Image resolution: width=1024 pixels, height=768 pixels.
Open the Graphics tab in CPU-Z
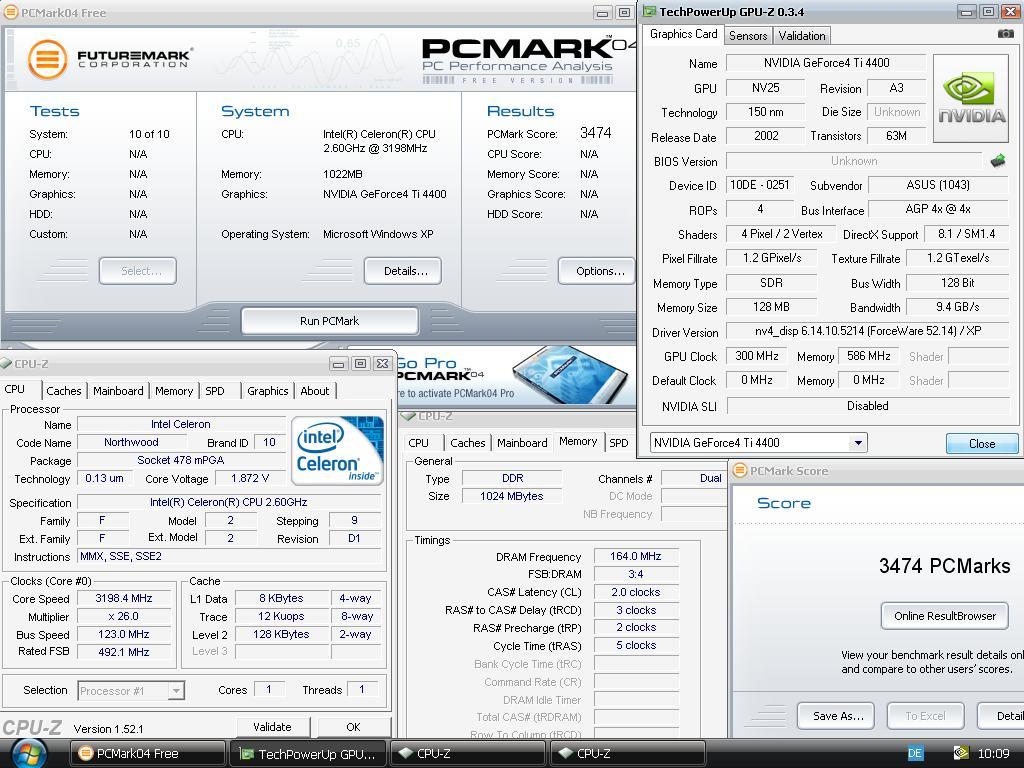[x=268, y=391]
